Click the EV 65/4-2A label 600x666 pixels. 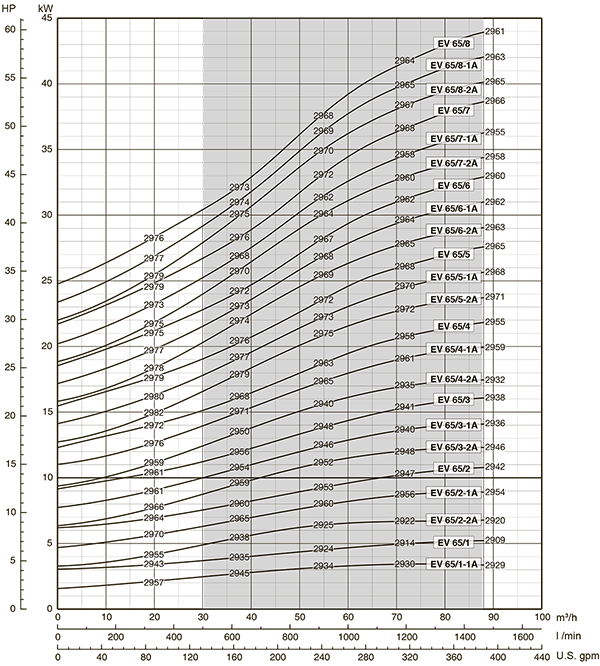coord(454,379)
